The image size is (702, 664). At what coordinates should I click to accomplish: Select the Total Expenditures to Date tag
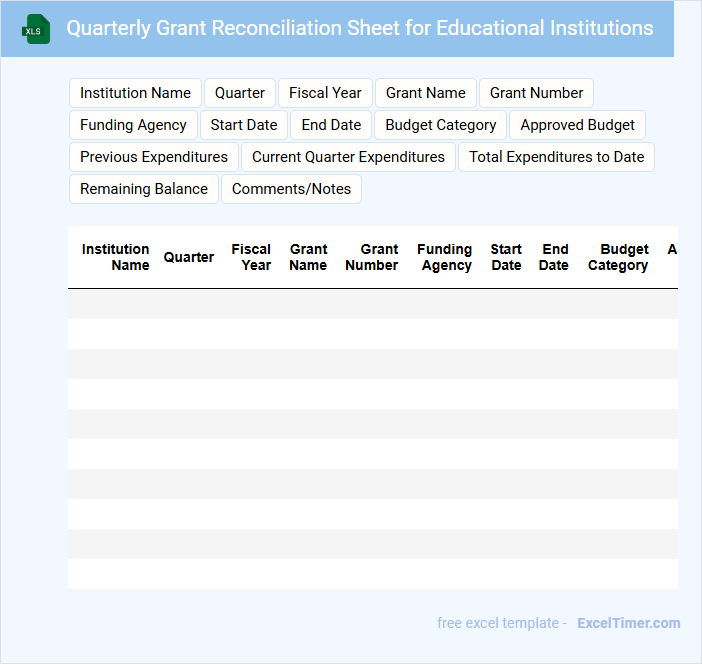pos(556,157)
